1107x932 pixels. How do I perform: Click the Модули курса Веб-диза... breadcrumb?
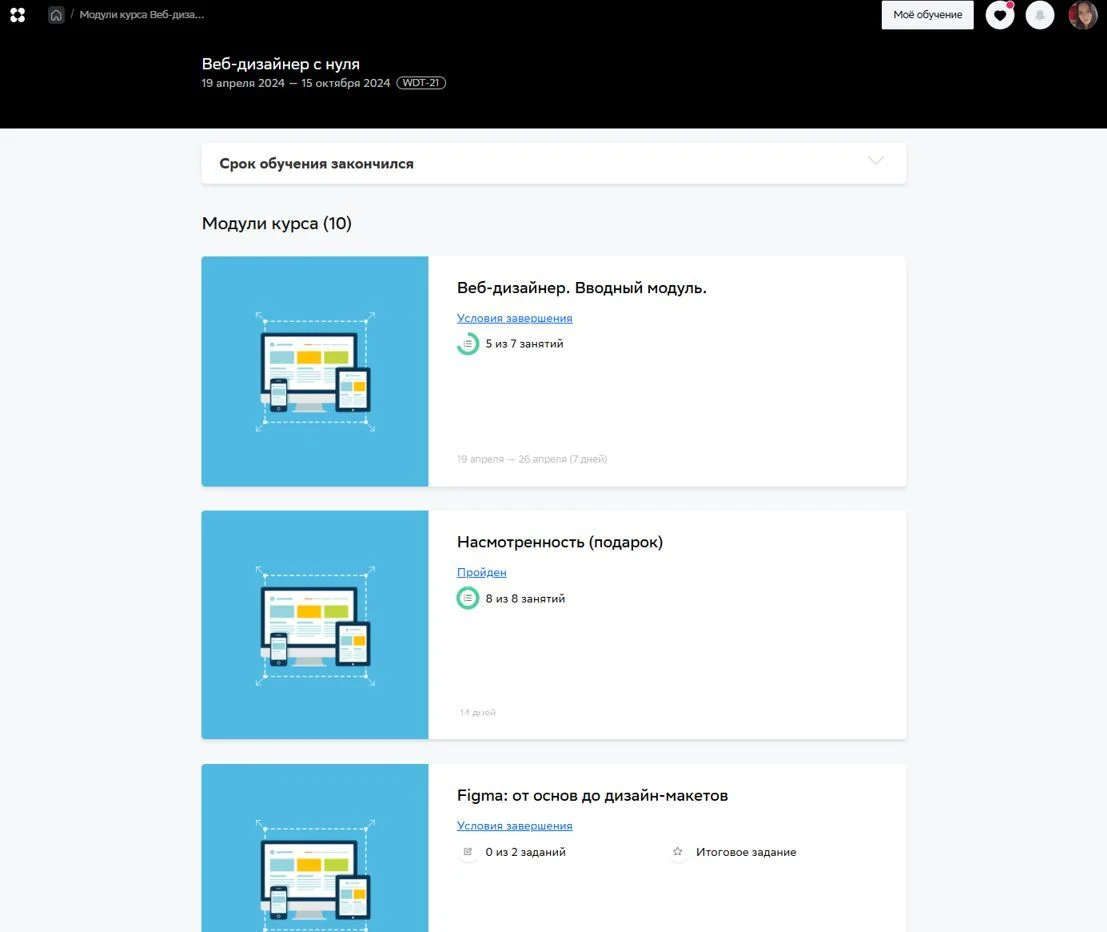click(142, 15)
